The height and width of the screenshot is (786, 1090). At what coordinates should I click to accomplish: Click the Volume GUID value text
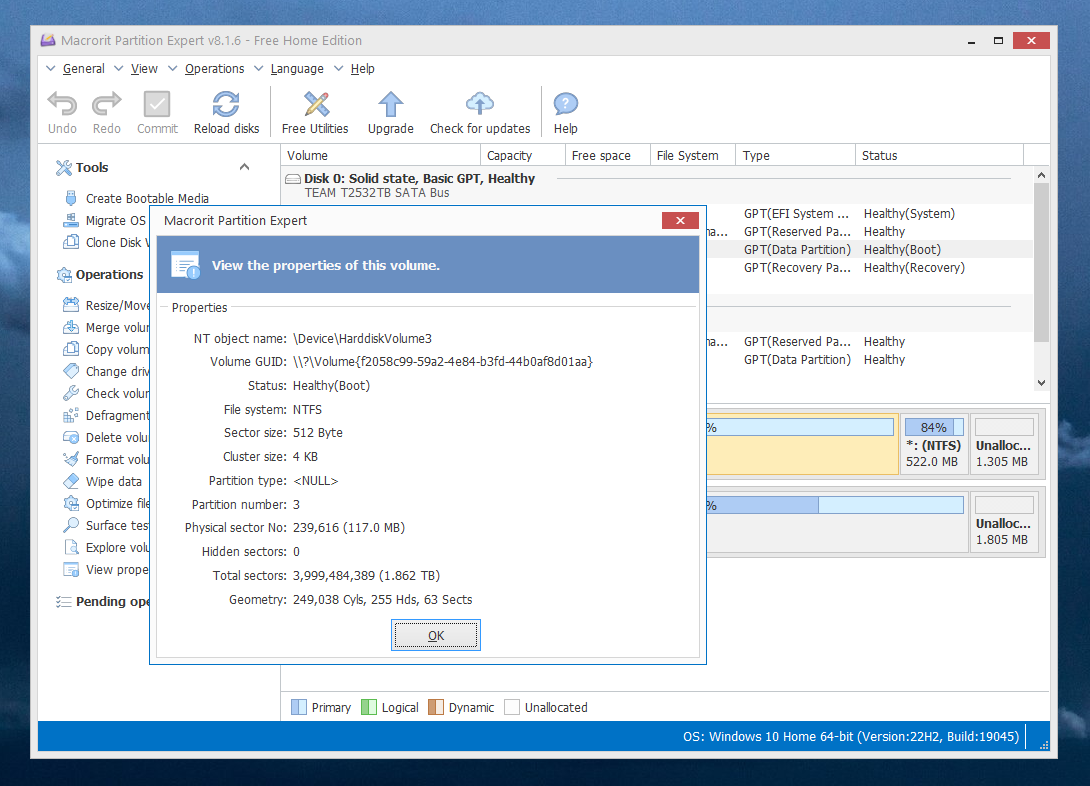pos(443,361)
